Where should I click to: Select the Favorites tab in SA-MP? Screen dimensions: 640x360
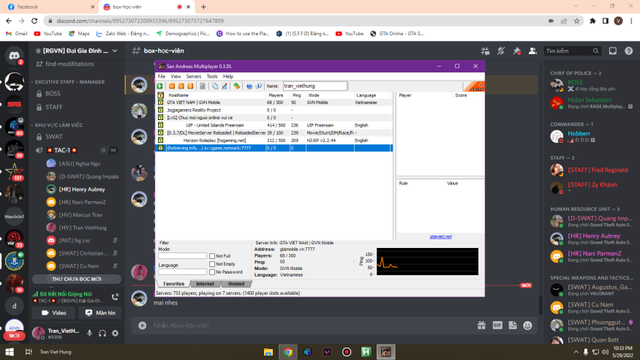tap(173, 284)
